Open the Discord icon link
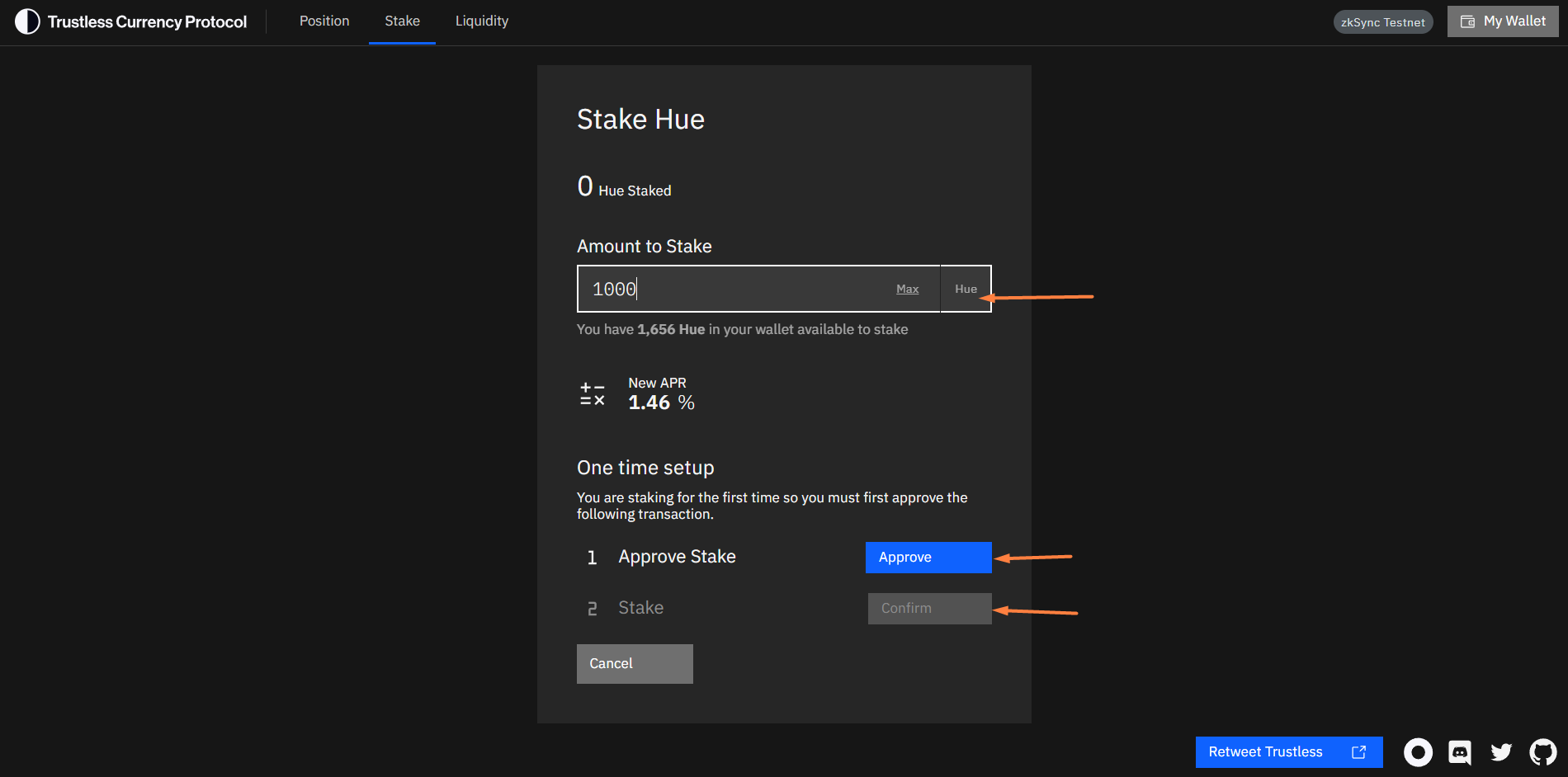Viewport: 1568px width, 777px height. tap(1460, 752)
